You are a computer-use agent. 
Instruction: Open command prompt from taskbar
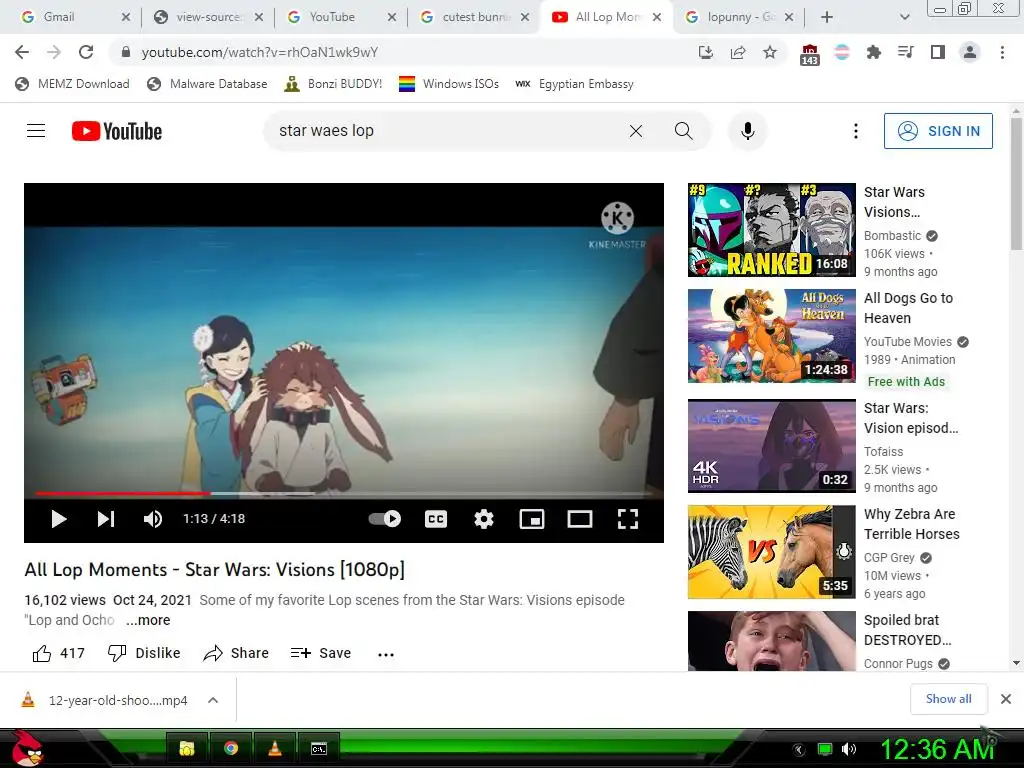point(319,748)
